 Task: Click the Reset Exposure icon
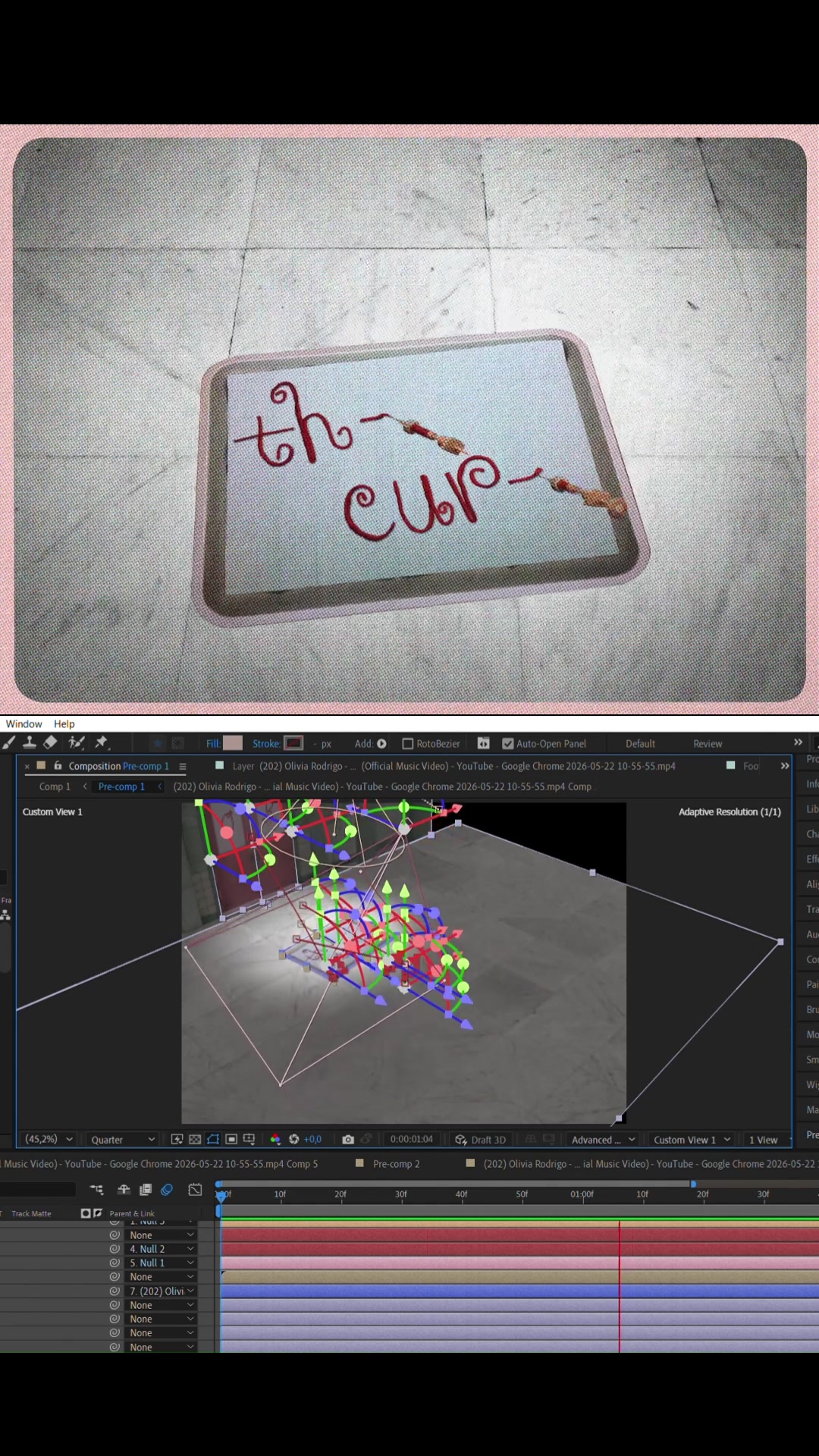[293, 1139]
